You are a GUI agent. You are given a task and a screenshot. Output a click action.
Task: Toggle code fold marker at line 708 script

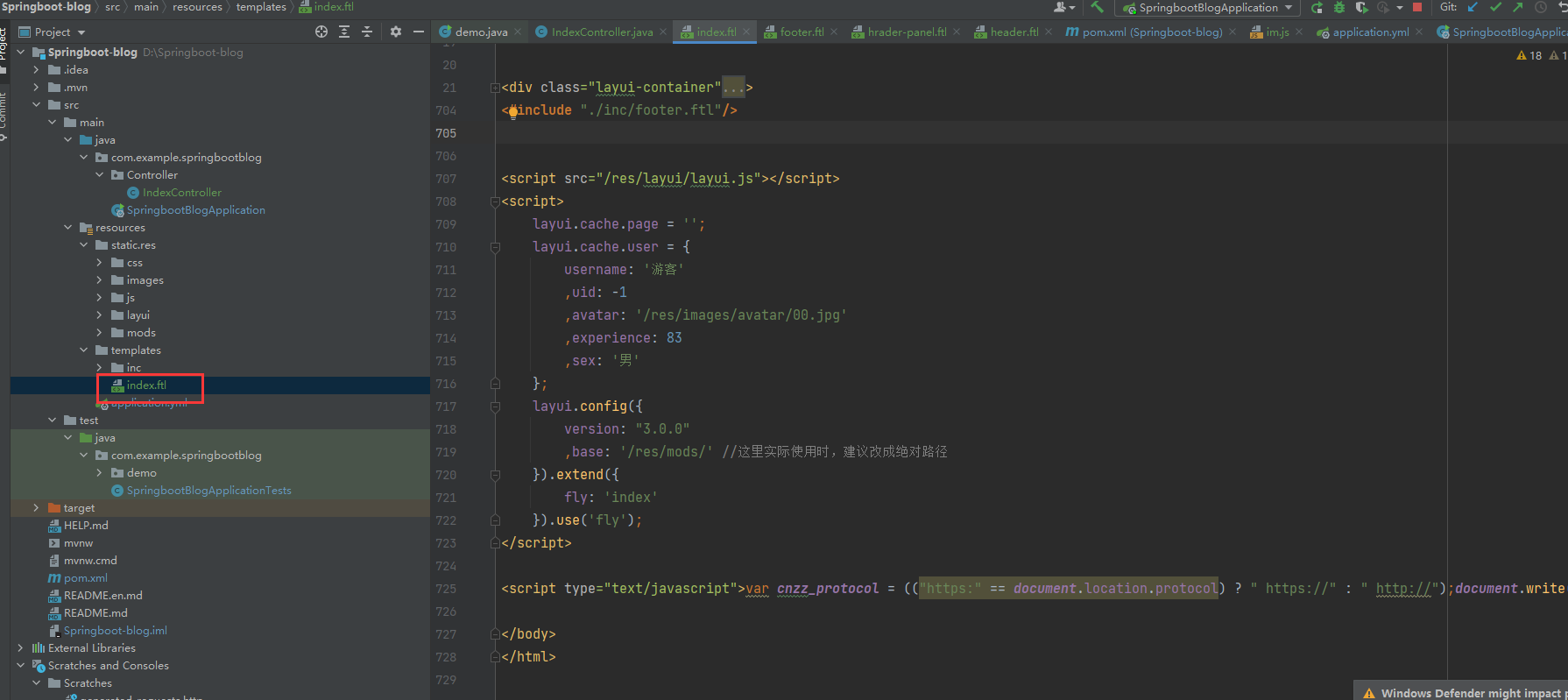tap(495, 202)
